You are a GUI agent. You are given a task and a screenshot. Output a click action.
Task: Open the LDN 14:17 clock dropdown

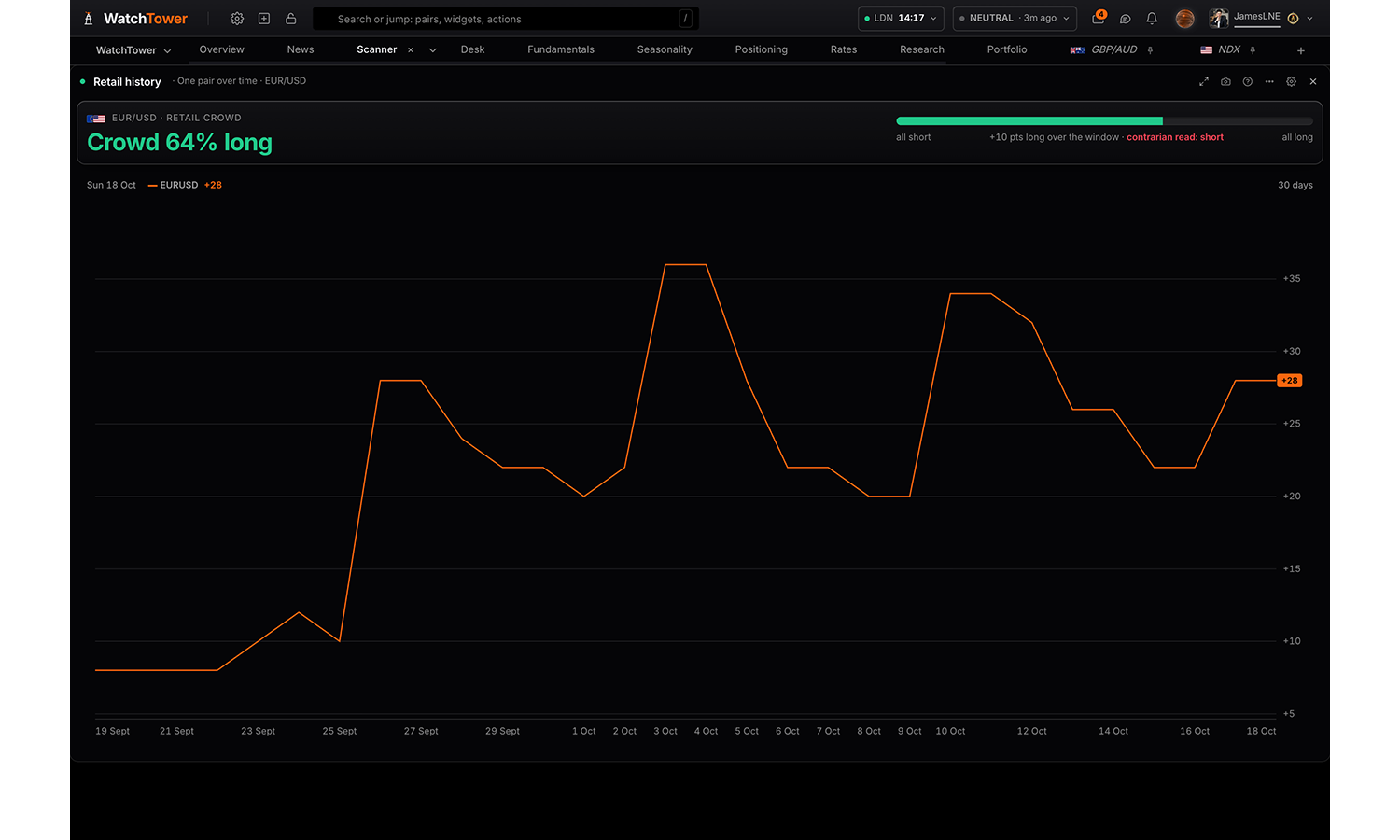pyautogui.click(x=901, y=19)
